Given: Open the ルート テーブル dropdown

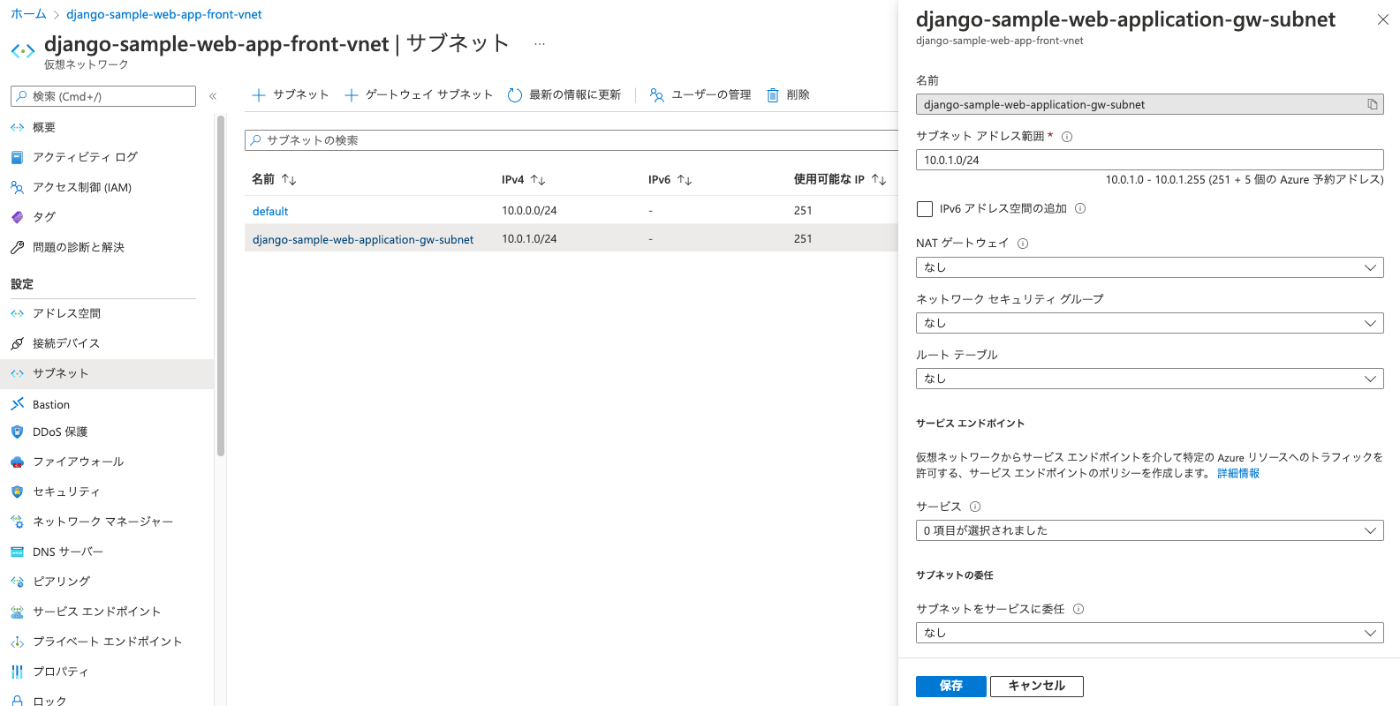Looking at the screenshot, I should [x=1150, y=379].
